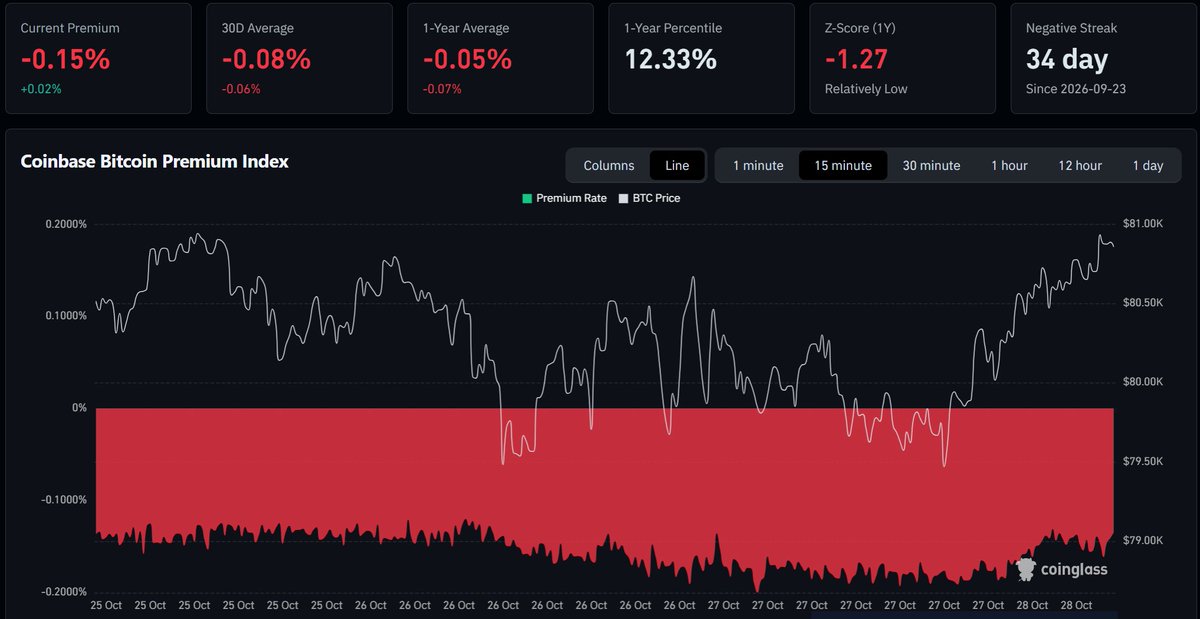Viewport: 1200px width, 619px height.
Task: Select the 15 minute interval
Action: click(x=843, y=165)
